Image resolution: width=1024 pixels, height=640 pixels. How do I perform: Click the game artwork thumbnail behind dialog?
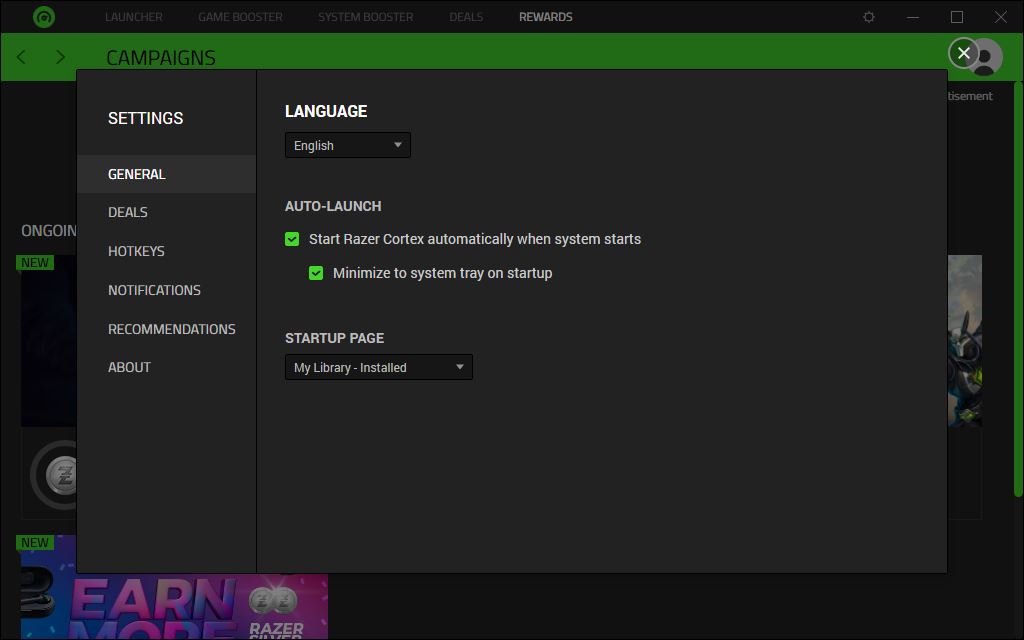(x=965, y=341)
